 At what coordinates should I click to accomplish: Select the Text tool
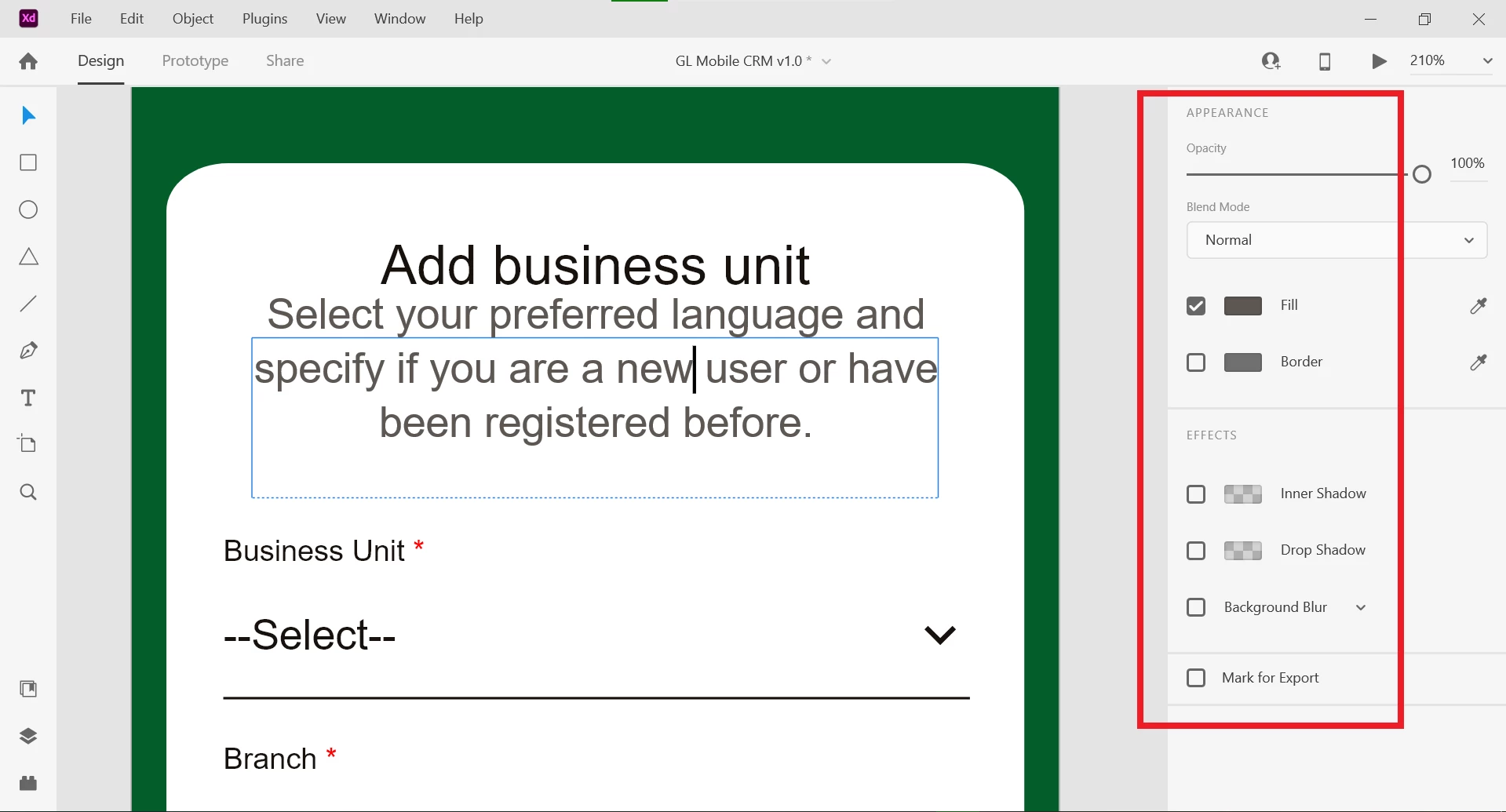(x=28, y=398)
